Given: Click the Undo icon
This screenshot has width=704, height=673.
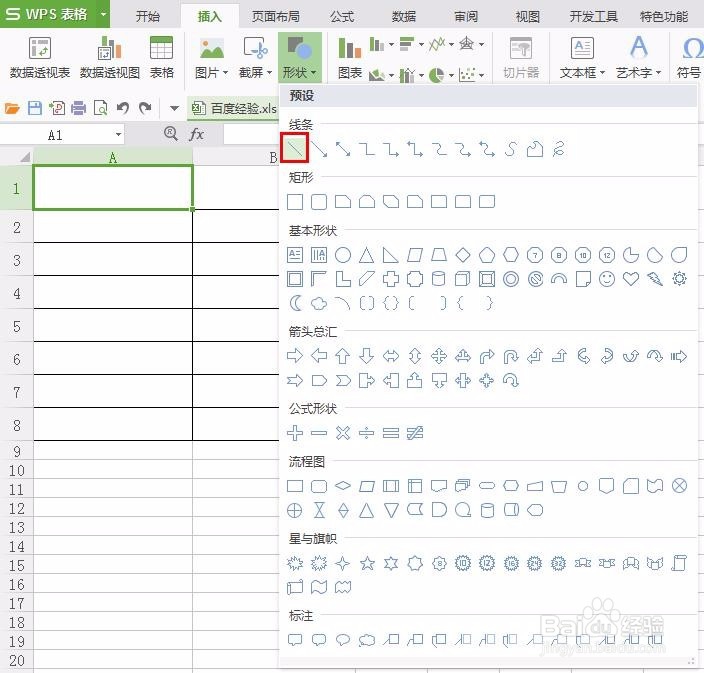Looking at the screenshot, I should click(123, 108).
